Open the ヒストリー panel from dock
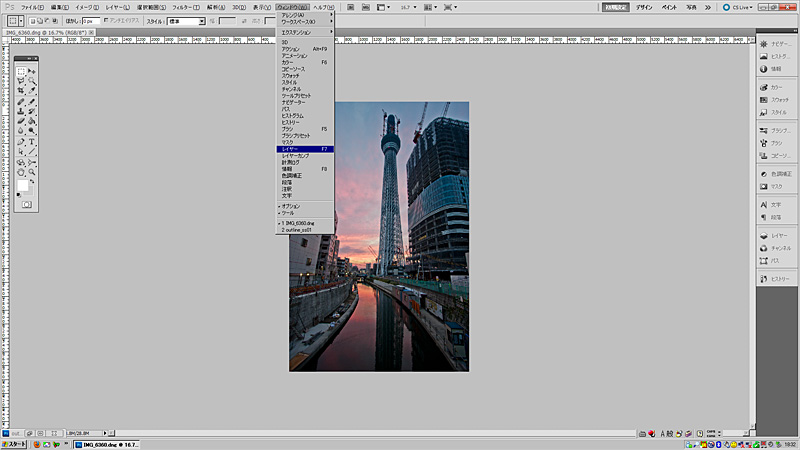 point(776,279)
